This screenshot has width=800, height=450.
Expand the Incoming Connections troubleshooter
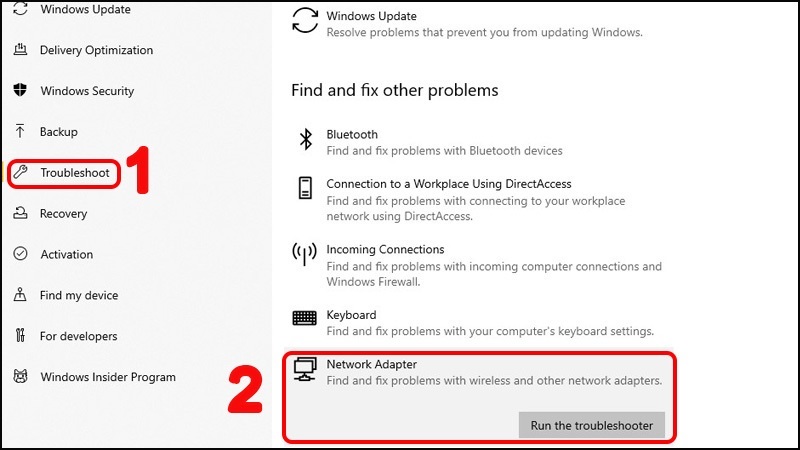tap(385, 250)
